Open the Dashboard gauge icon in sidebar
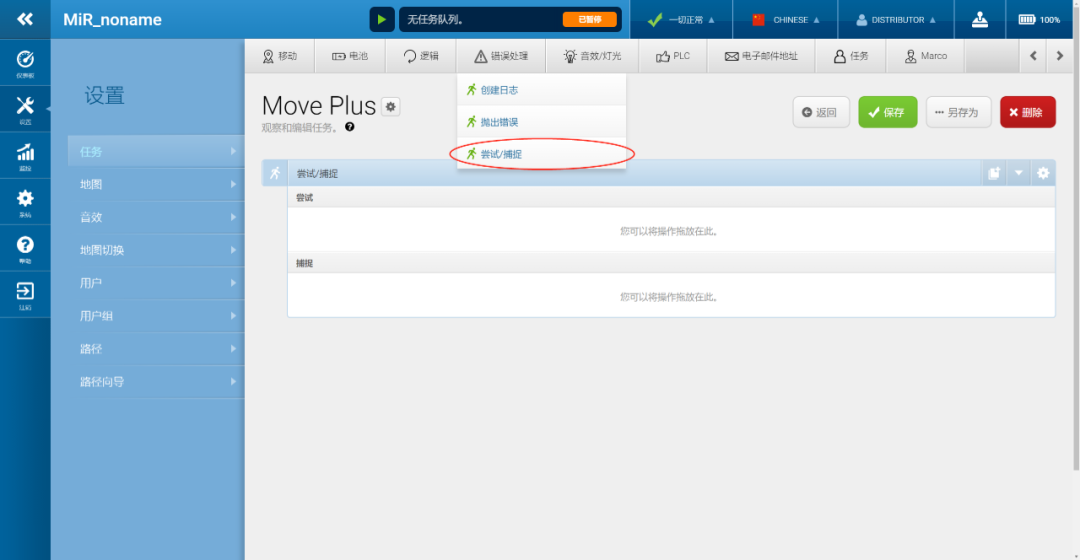Image resolution: width=1080 pixels, height=560 pixels. pyautogui.click(x=25, y=62)
